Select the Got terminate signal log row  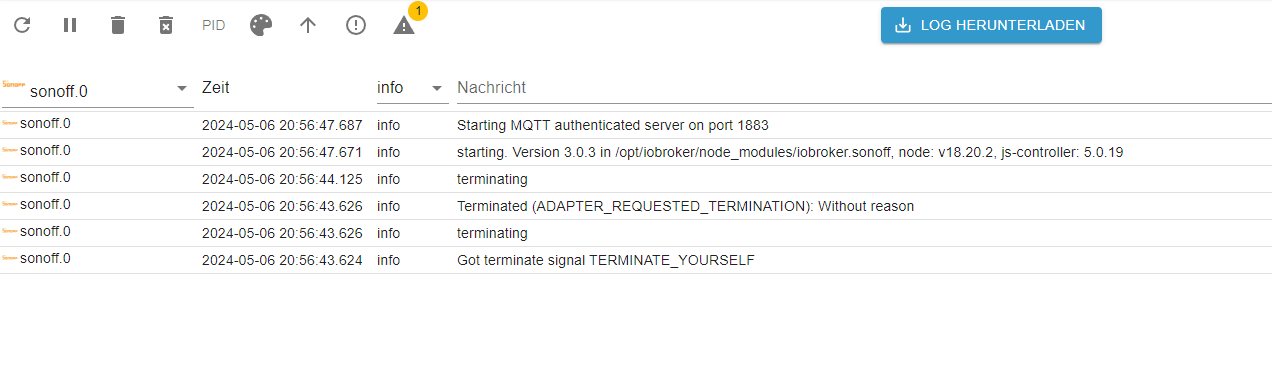coord(636,260)
